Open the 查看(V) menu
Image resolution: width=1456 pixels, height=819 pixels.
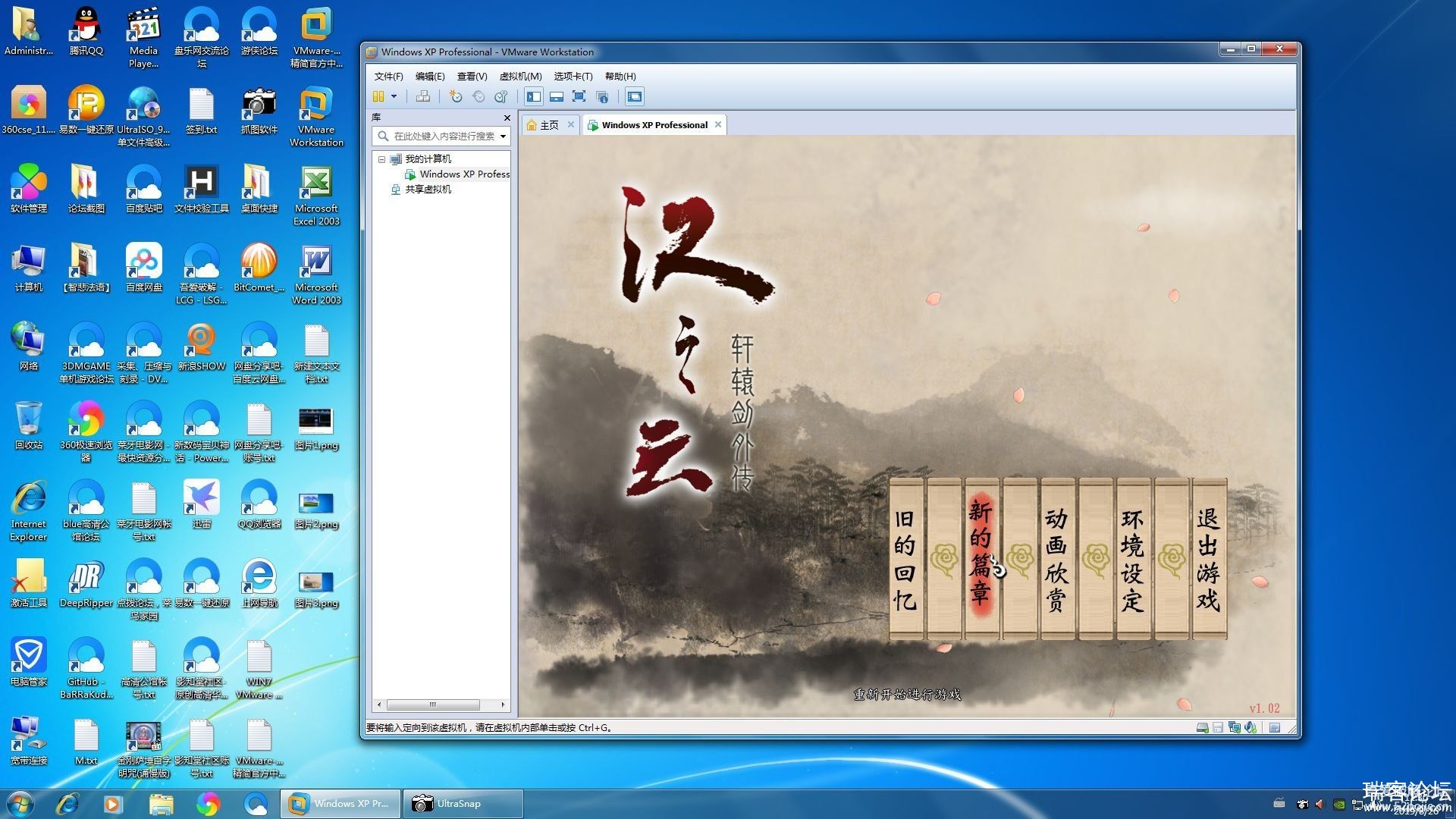point(472,76)
